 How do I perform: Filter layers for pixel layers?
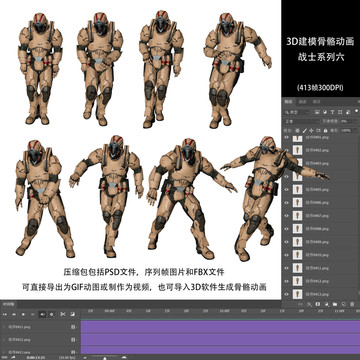tap(318, 112)
